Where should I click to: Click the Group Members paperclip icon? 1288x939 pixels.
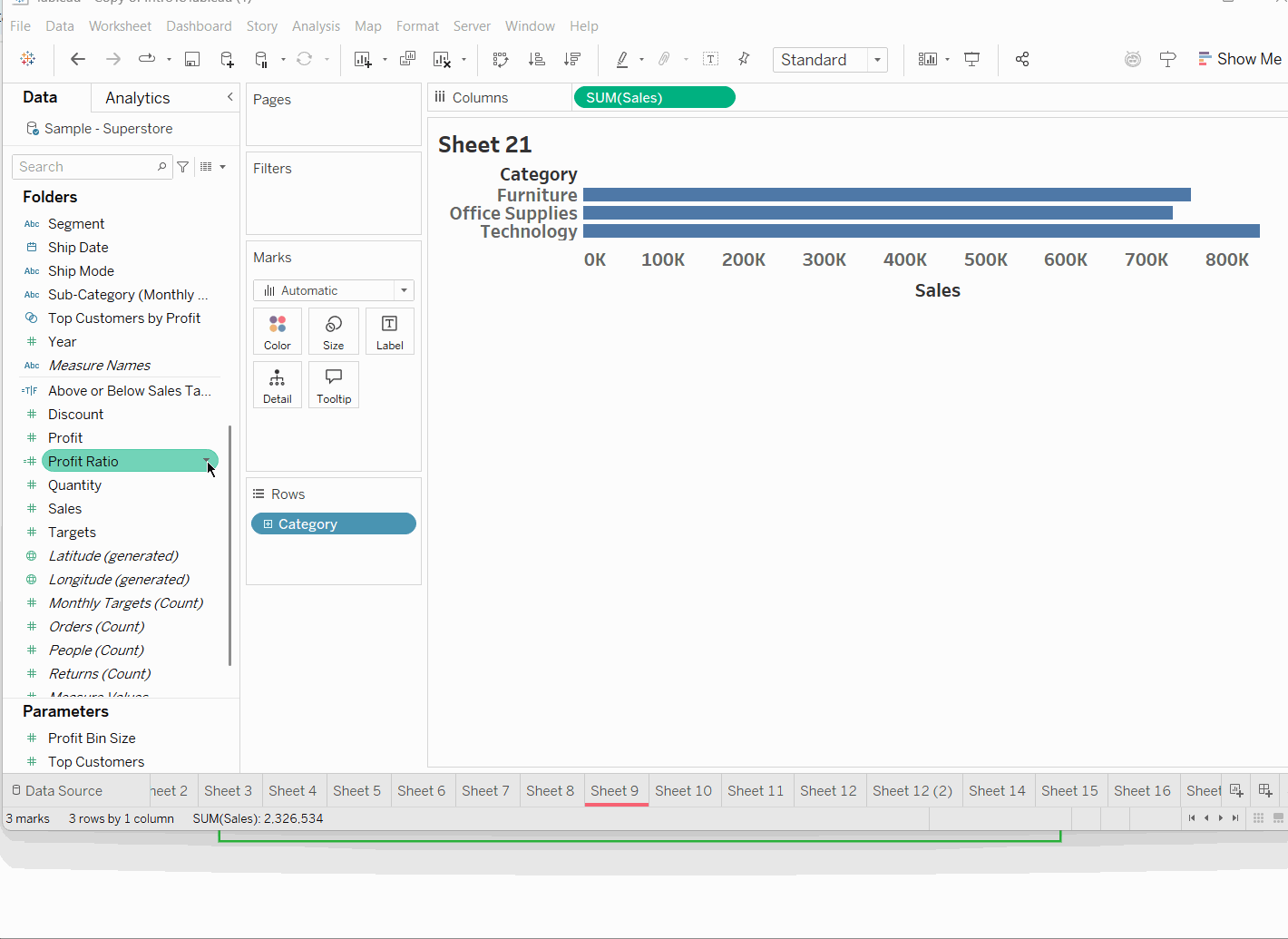pos(665,59)
